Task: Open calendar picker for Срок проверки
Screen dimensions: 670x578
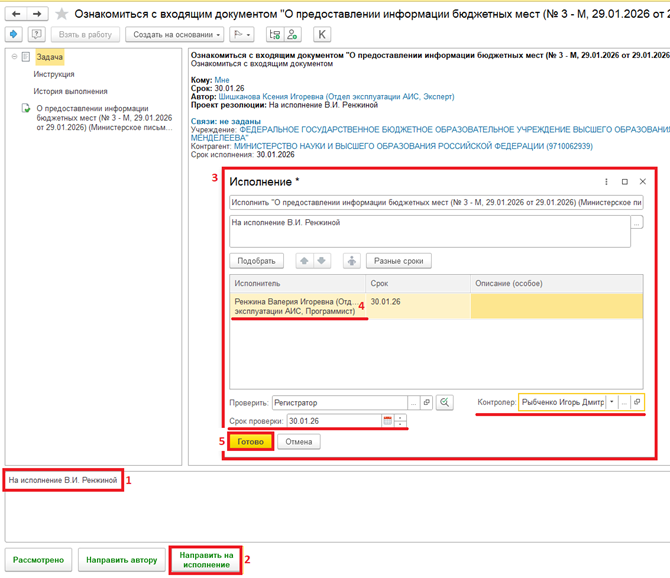Action: click(x=388, y=421)
